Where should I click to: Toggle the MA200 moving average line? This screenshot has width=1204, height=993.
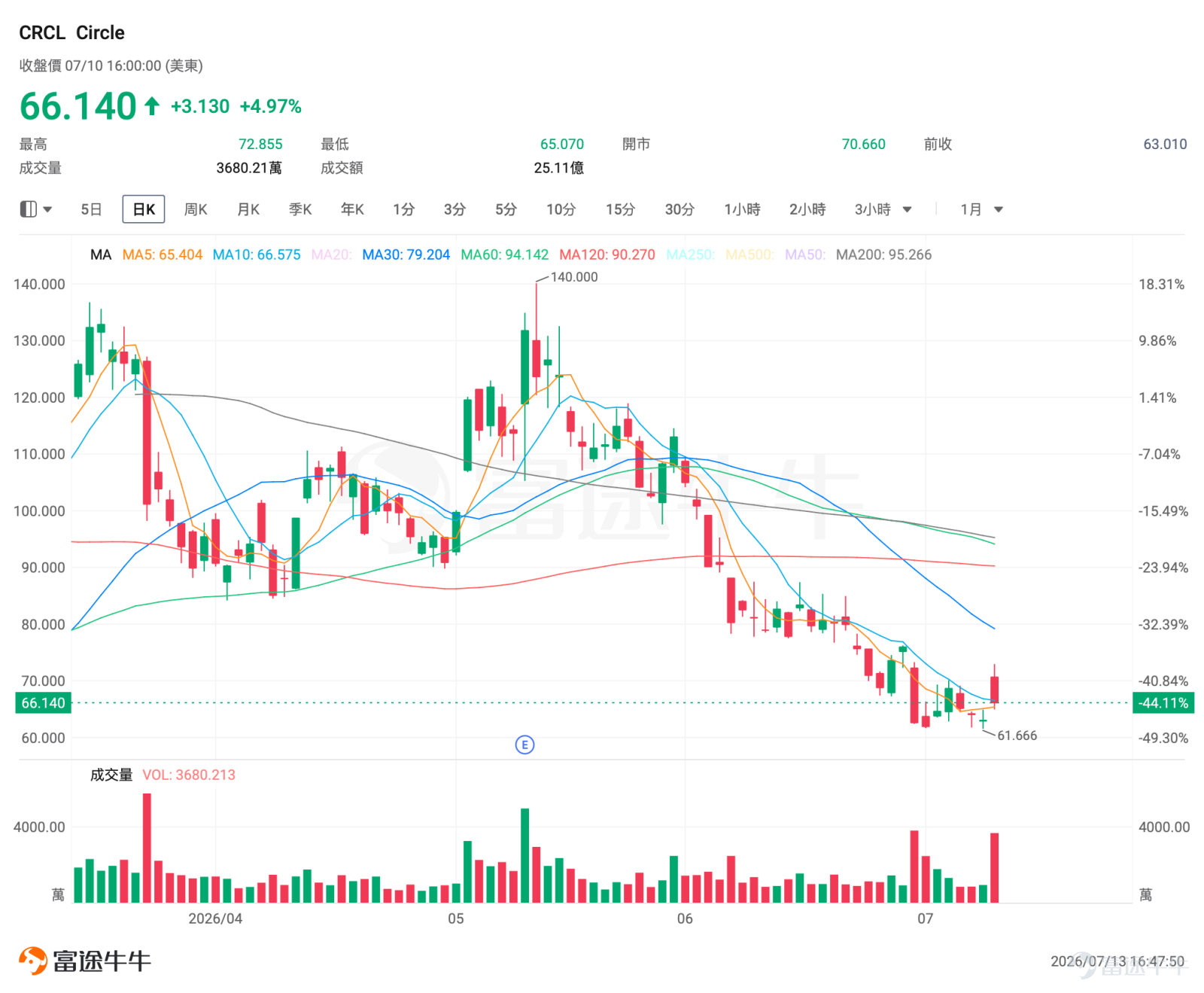tap(883, 254)
